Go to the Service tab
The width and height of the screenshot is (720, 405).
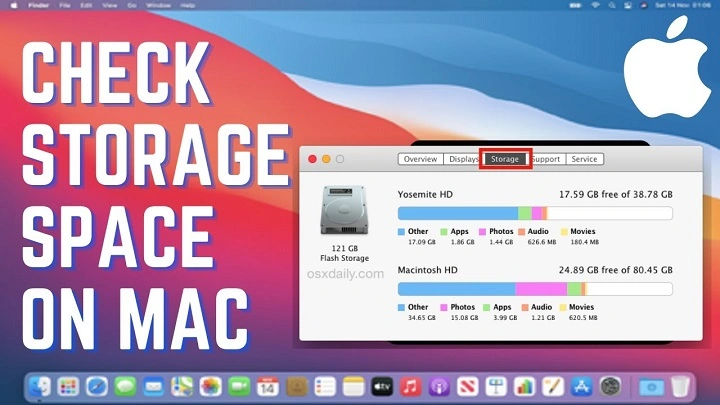(584, 159)
